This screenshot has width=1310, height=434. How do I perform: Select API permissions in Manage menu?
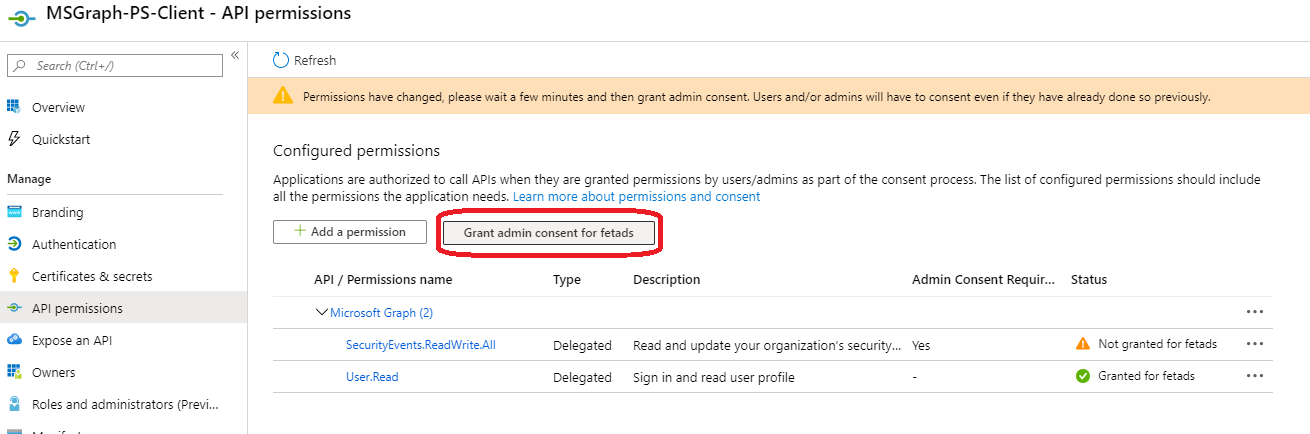[x=77, y=308]
